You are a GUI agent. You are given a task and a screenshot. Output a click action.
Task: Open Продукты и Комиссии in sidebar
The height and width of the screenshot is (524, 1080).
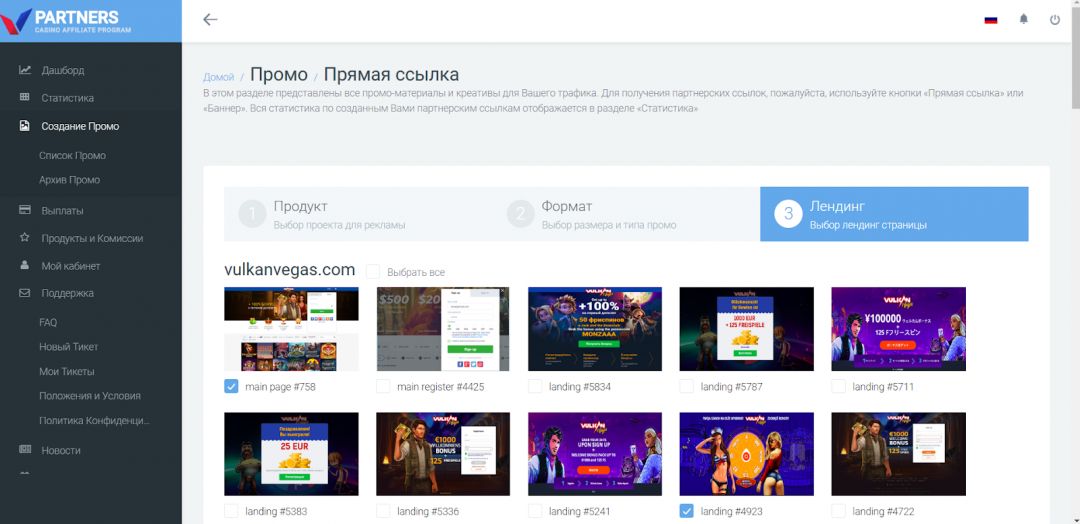[x=92, y=238]
